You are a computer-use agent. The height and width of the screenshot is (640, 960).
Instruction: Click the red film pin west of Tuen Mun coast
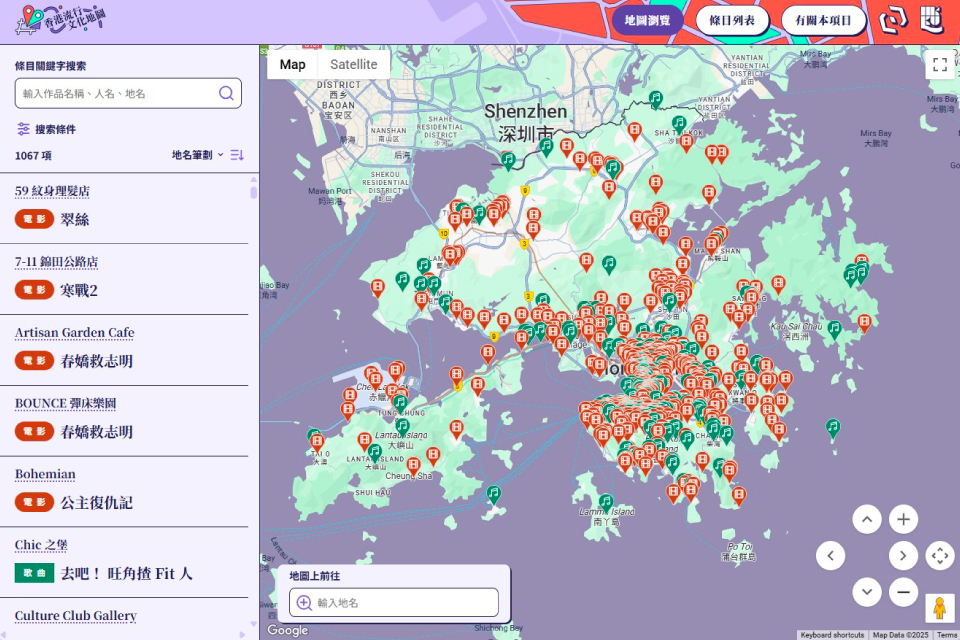(x=378, y=288)
